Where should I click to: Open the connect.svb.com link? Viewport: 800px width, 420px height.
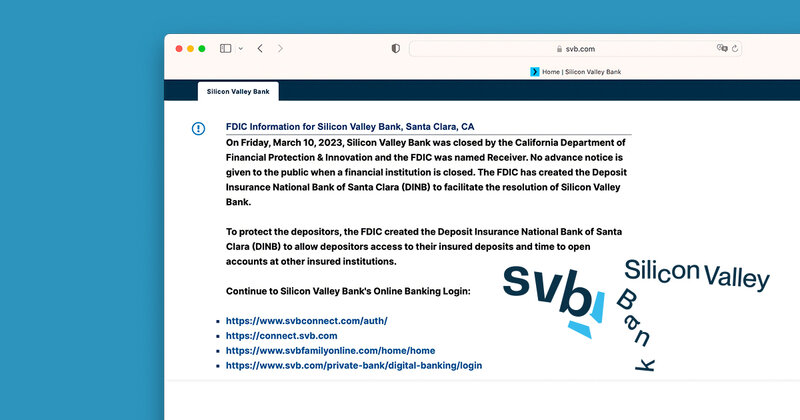coord(282,336)
